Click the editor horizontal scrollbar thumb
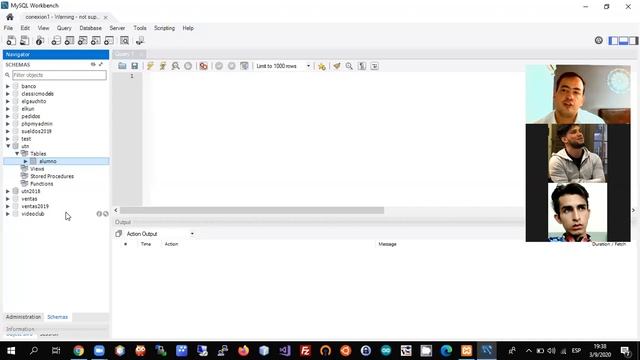 [x=252, y=210]
